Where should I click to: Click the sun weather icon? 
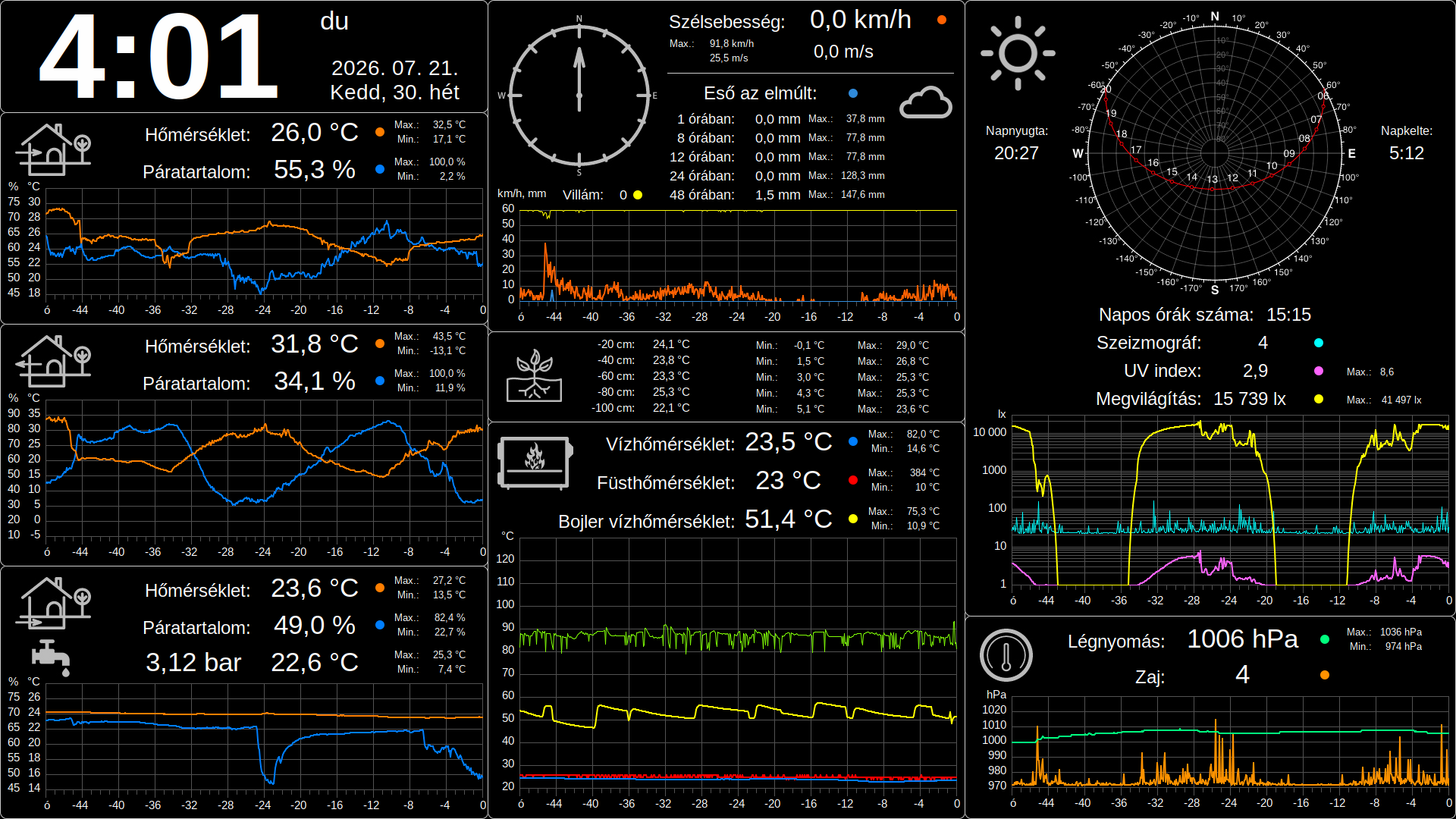1018,53
